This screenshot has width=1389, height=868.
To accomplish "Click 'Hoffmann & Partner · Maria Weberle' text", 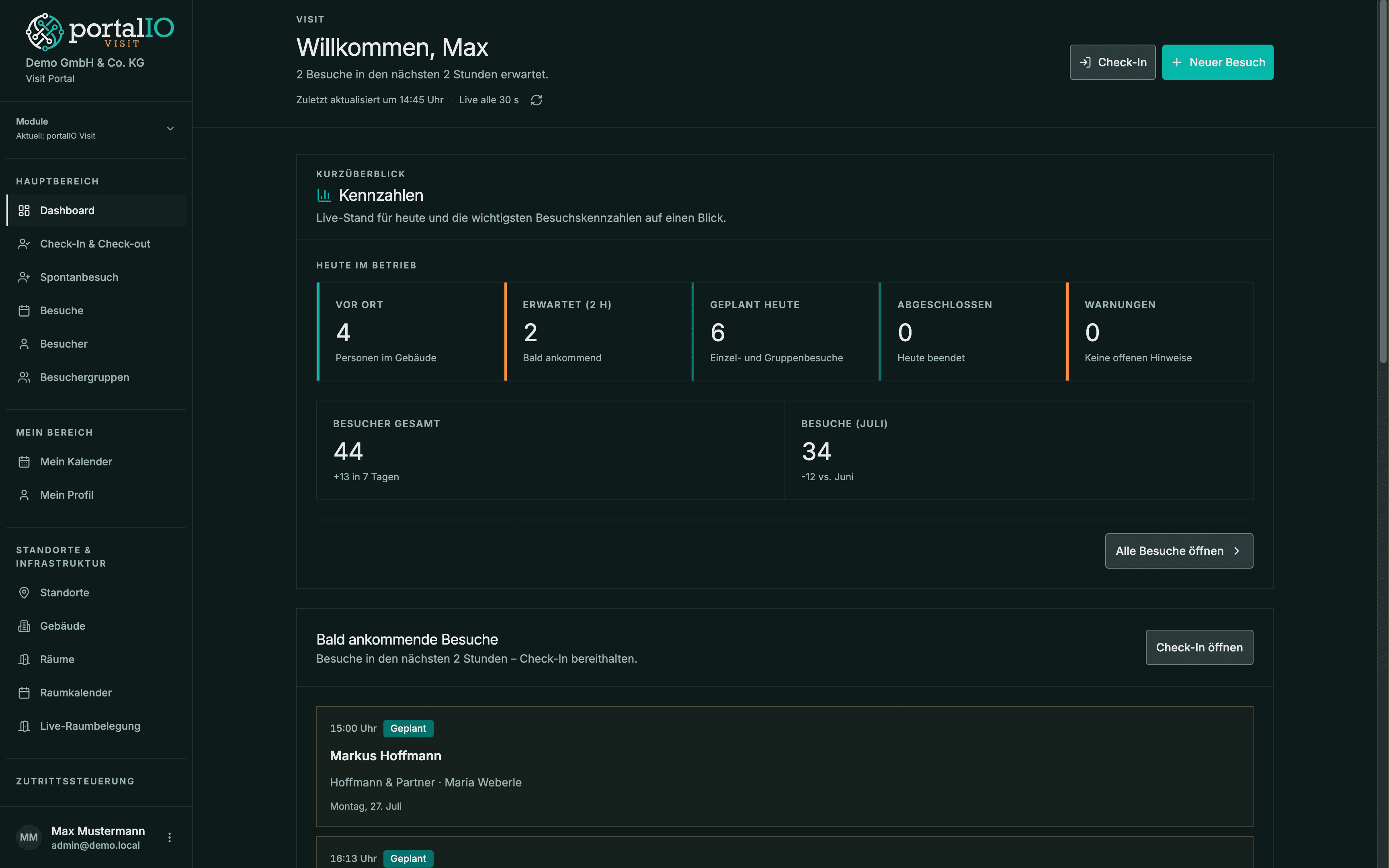I will click(426, 782).
